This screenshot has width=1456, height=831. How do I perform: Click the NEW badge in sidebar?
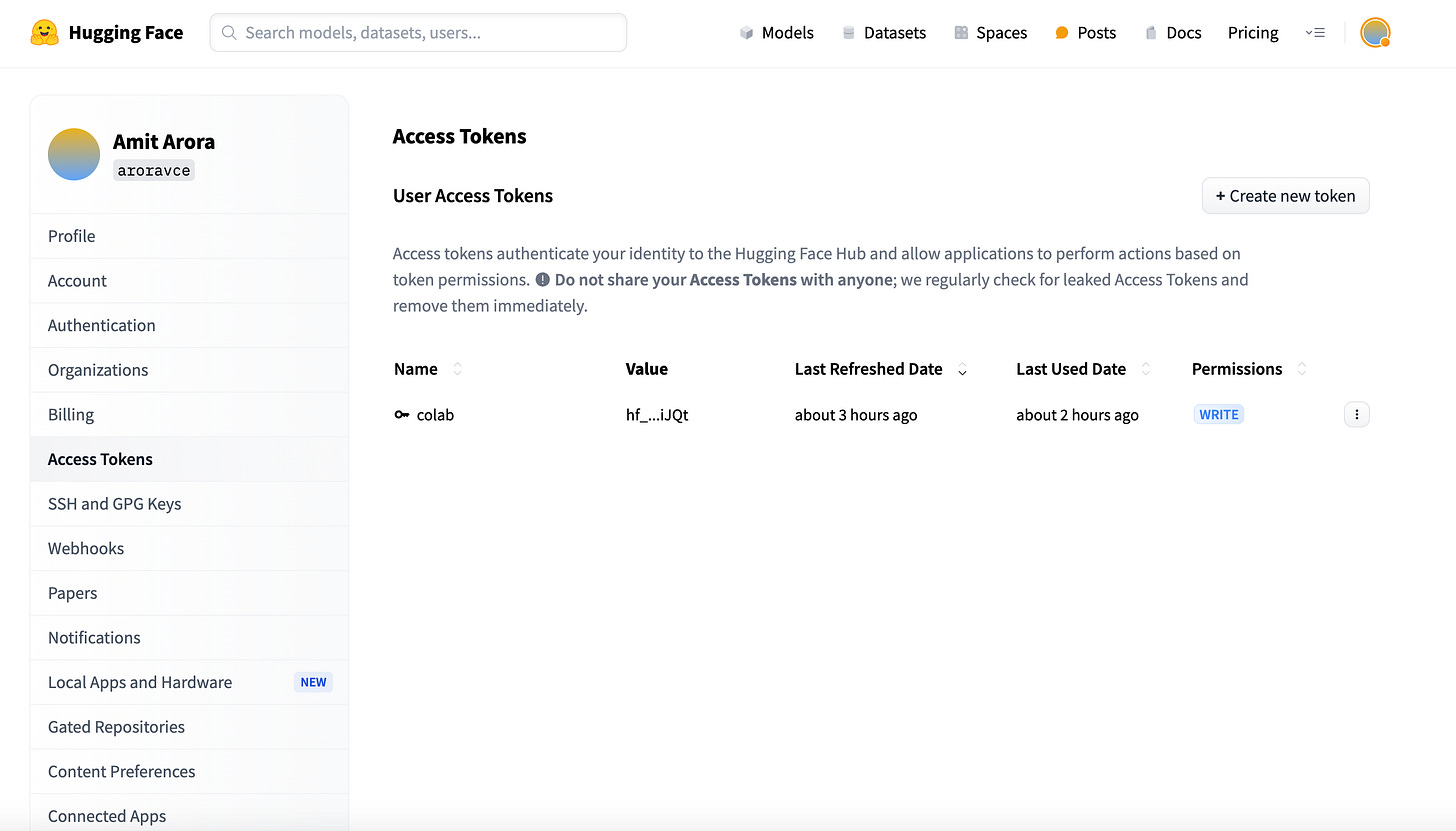[x=314, y=682]
